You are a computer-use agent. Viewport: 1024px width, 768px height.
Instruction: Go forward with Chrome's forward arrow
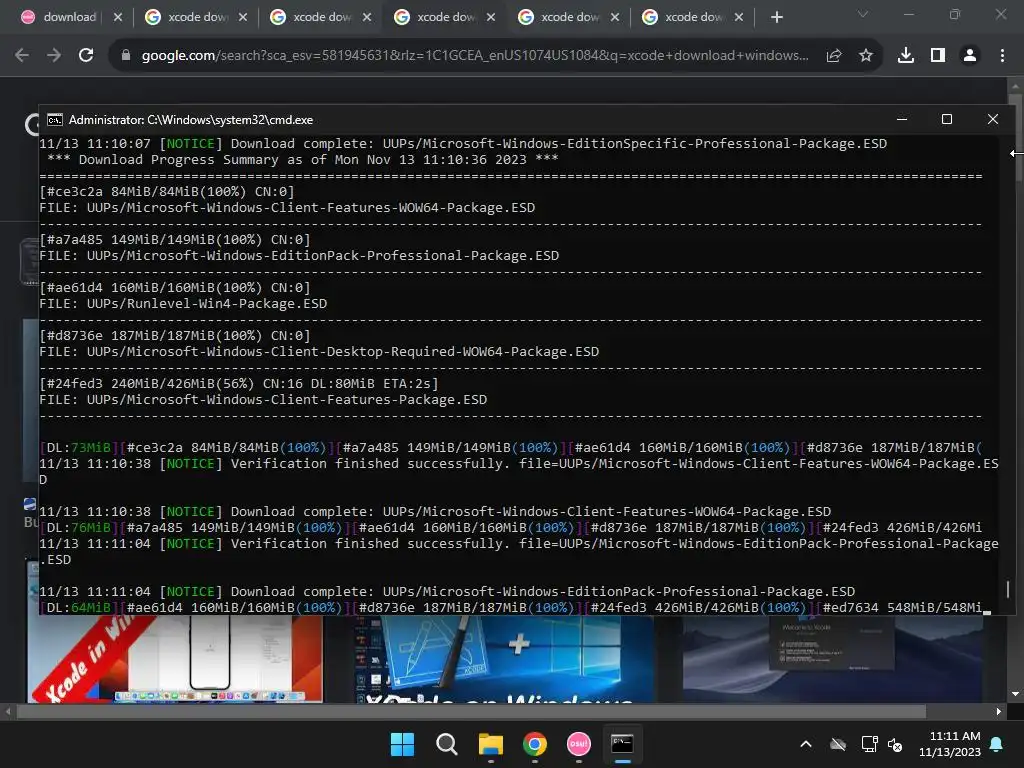click(54, 56)
